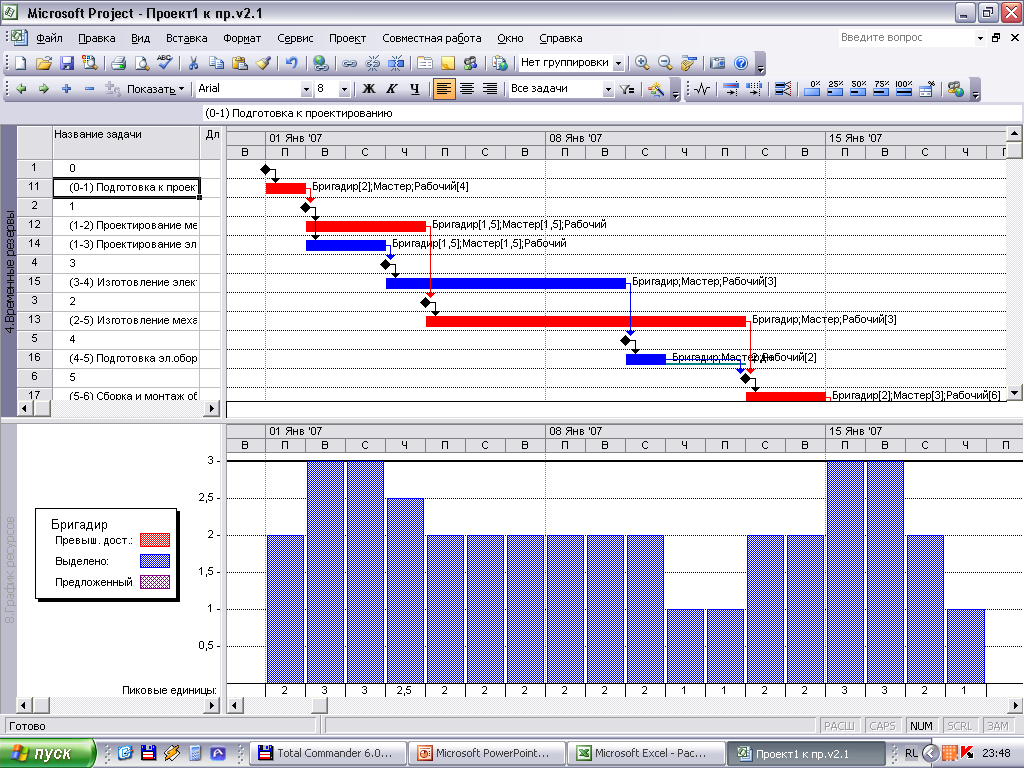Switch to Total Commander taskbar window
Viewport: 1024px width, 768px height.
point(328,753)
